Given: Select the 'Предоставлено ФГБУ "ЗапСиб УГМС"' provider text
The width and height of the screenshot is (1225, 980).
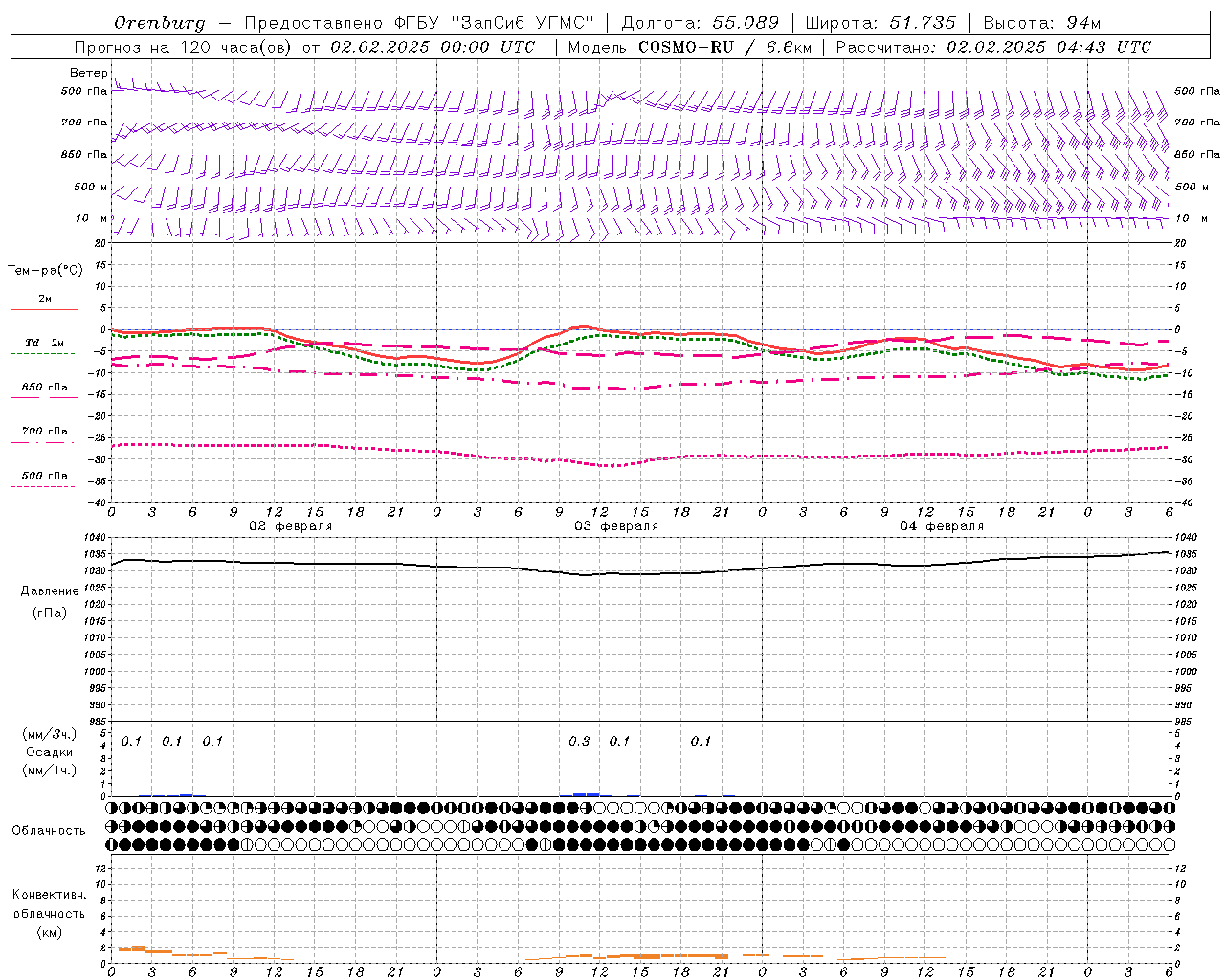Looking at the screenshot, I should 420,23.
